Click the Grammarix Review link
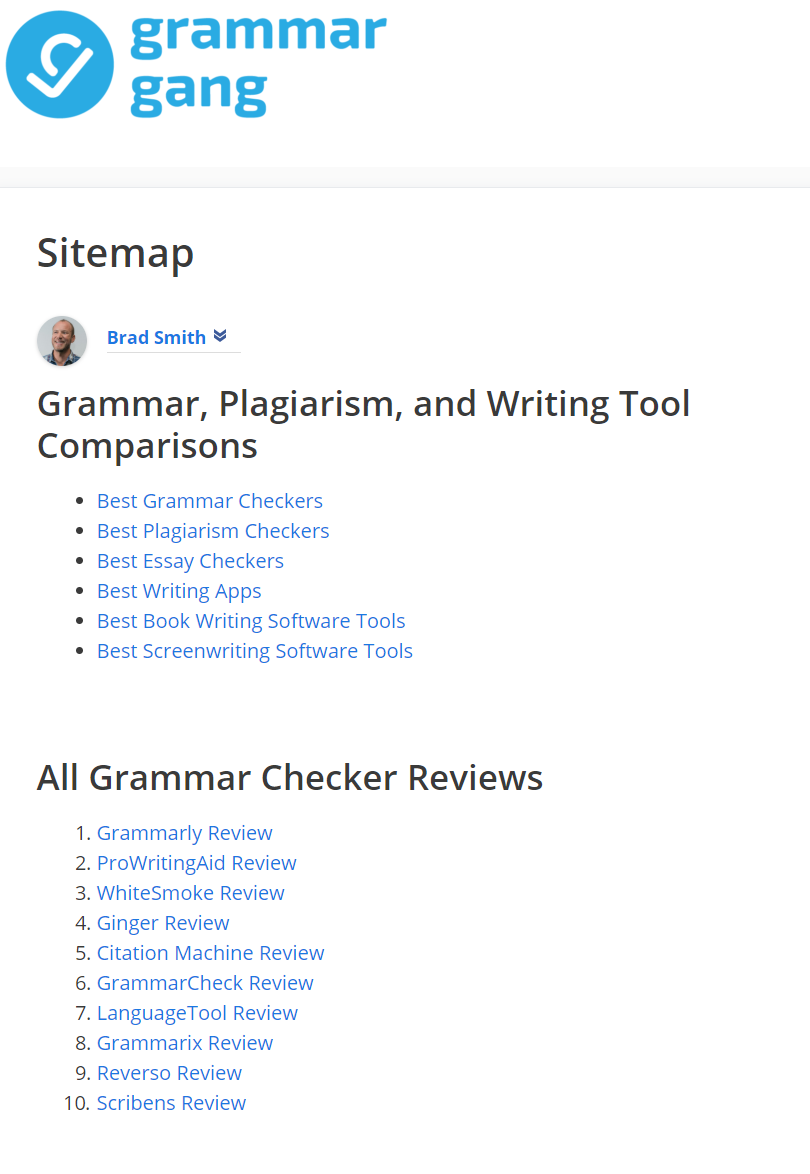This screenshot has width=810, height=1174. coord(184,1043)
